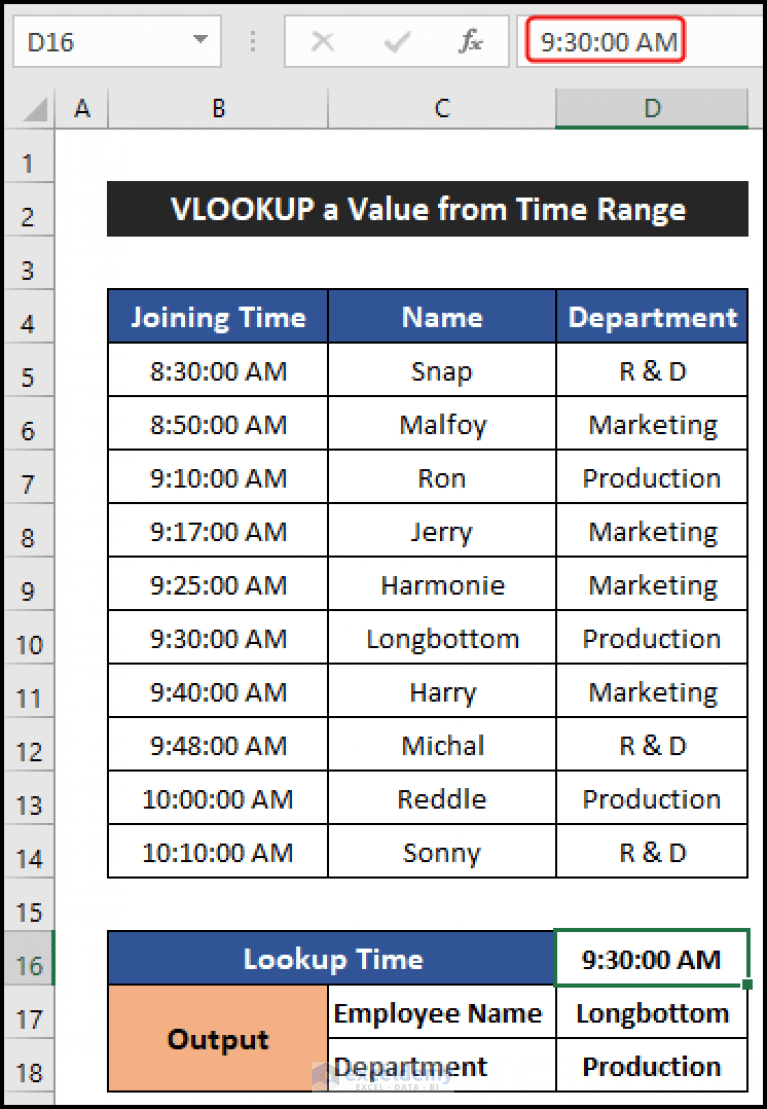Open the Name Box dropdown arrow
This screenshot has width=767, height=1109.
click(196, 40)
